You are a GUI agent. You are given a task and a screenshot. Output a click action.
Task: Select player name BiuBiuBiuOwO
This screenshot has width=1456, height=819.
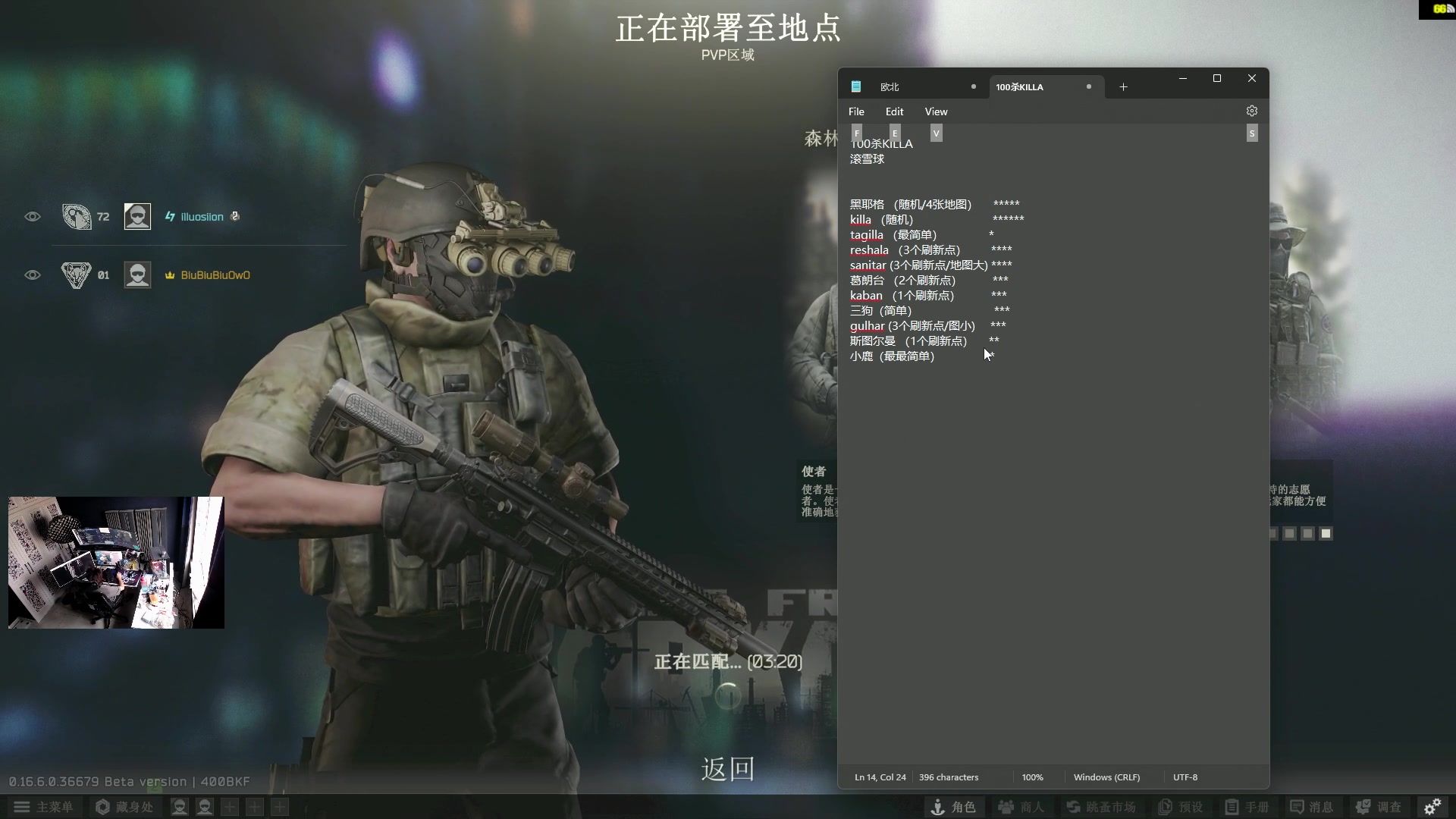point(215,275)
